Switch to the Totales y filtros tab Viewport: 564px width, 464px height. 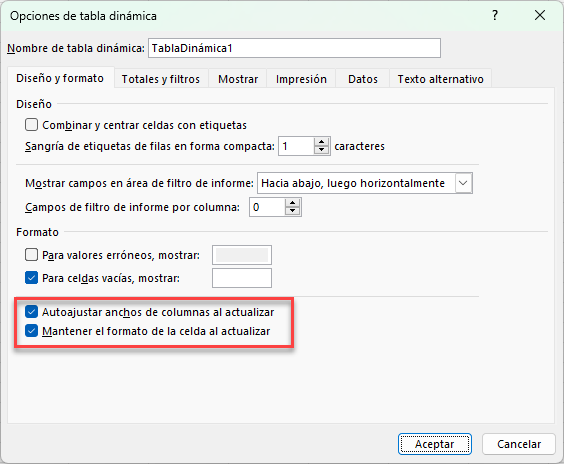161,79
